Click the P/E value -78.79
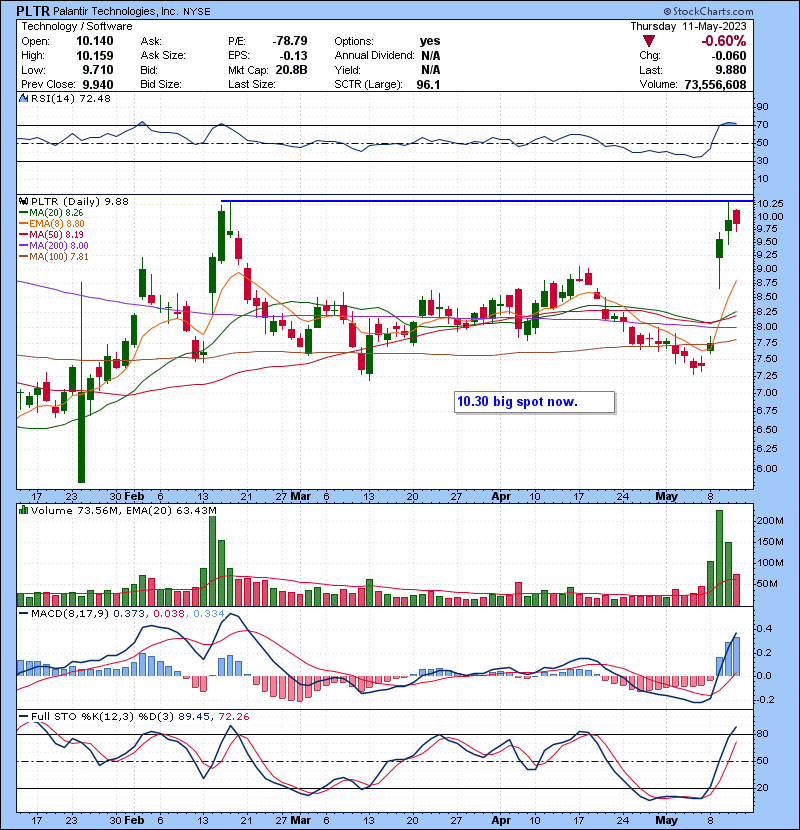Screen dimensions: 800x830 point(290,41)
